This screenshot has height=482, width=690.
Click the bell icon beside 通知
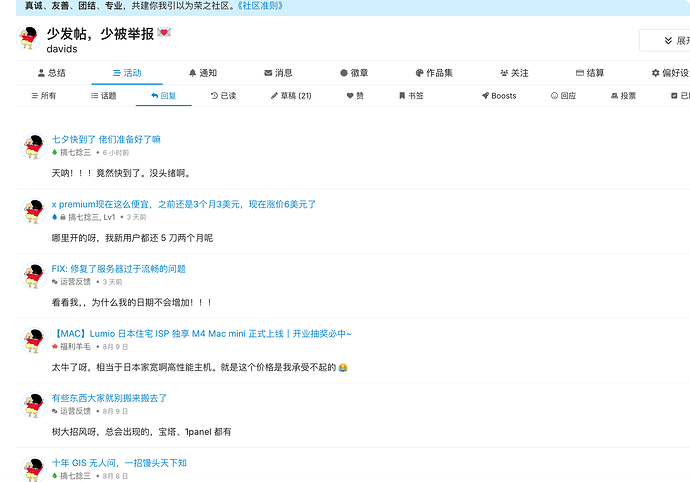(192, 73)
